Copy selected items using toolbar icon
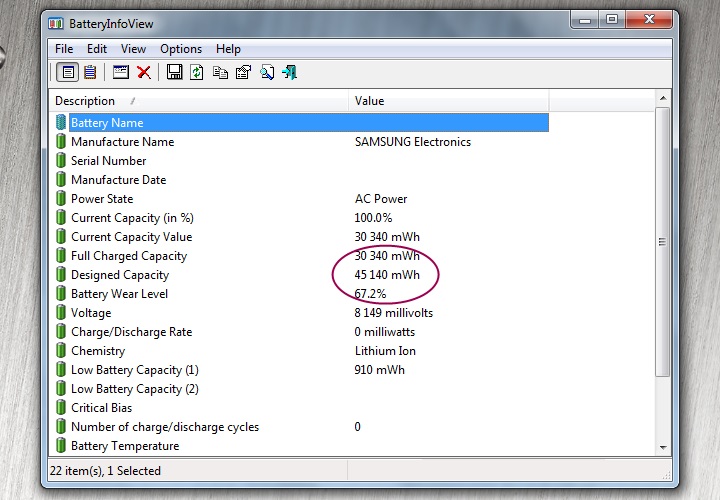 coord(220,72)
